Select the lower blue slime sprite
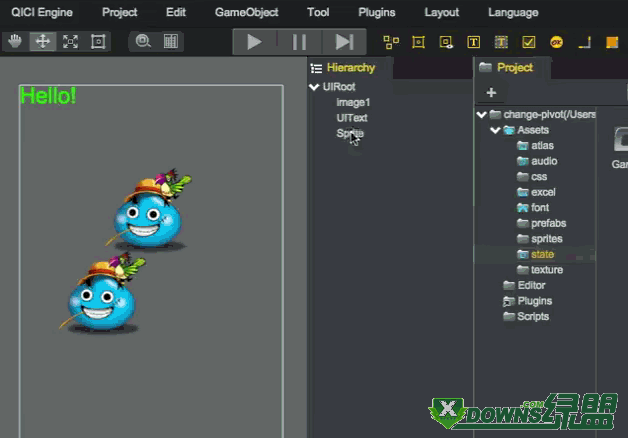Screen dimensions: 628x438 click(x=103, y=294)
